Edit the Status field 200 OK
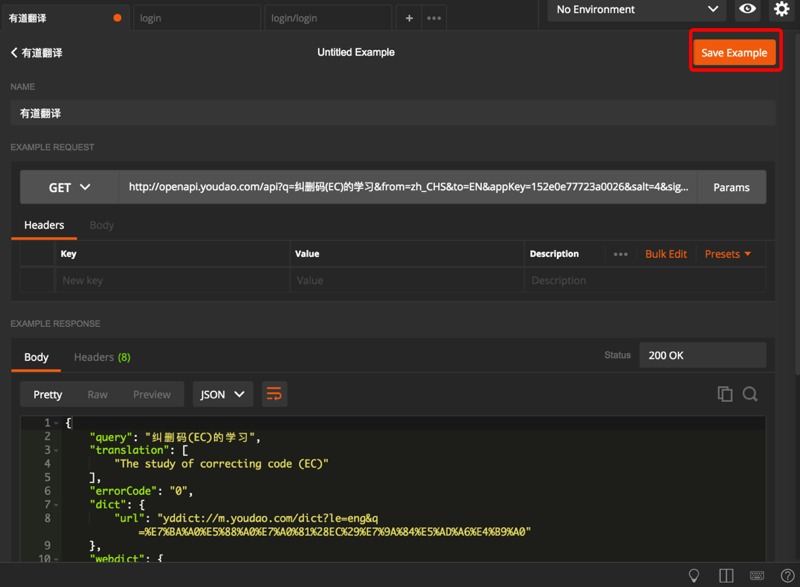This screenshot has width=800, height=587. [703, 355]
